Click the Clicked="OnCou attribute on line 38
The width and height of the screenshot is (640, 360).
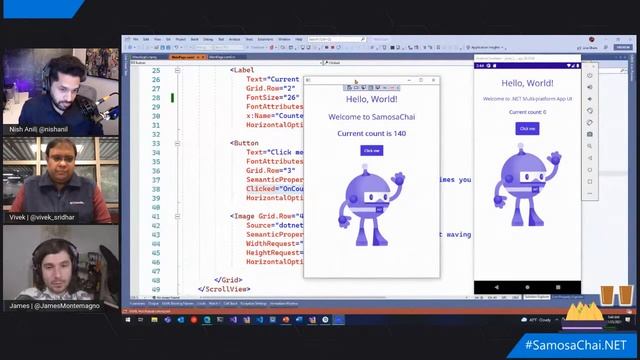[275, 189]
